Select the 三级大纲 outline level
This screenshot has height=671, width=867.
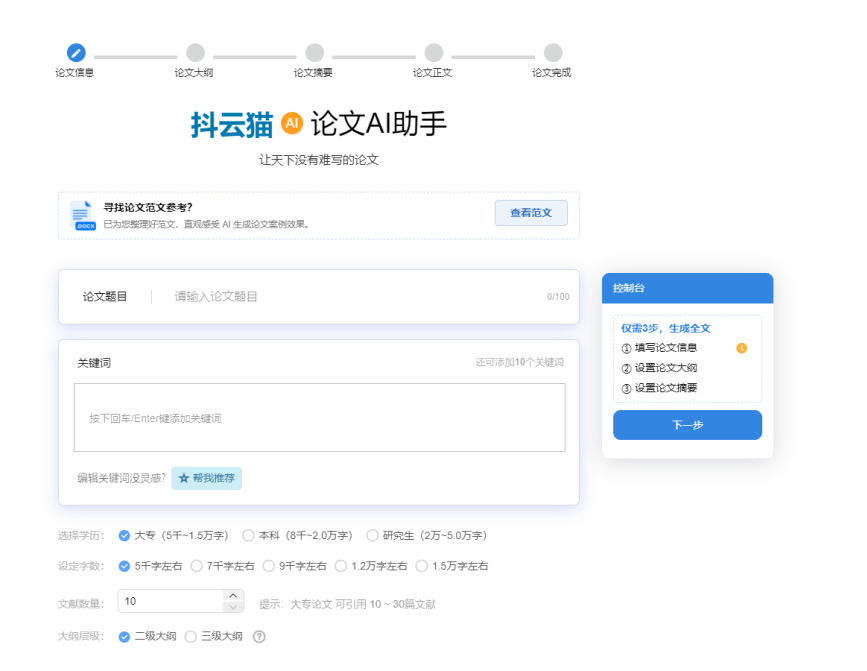pyautogui.click(x=191, y=637)
